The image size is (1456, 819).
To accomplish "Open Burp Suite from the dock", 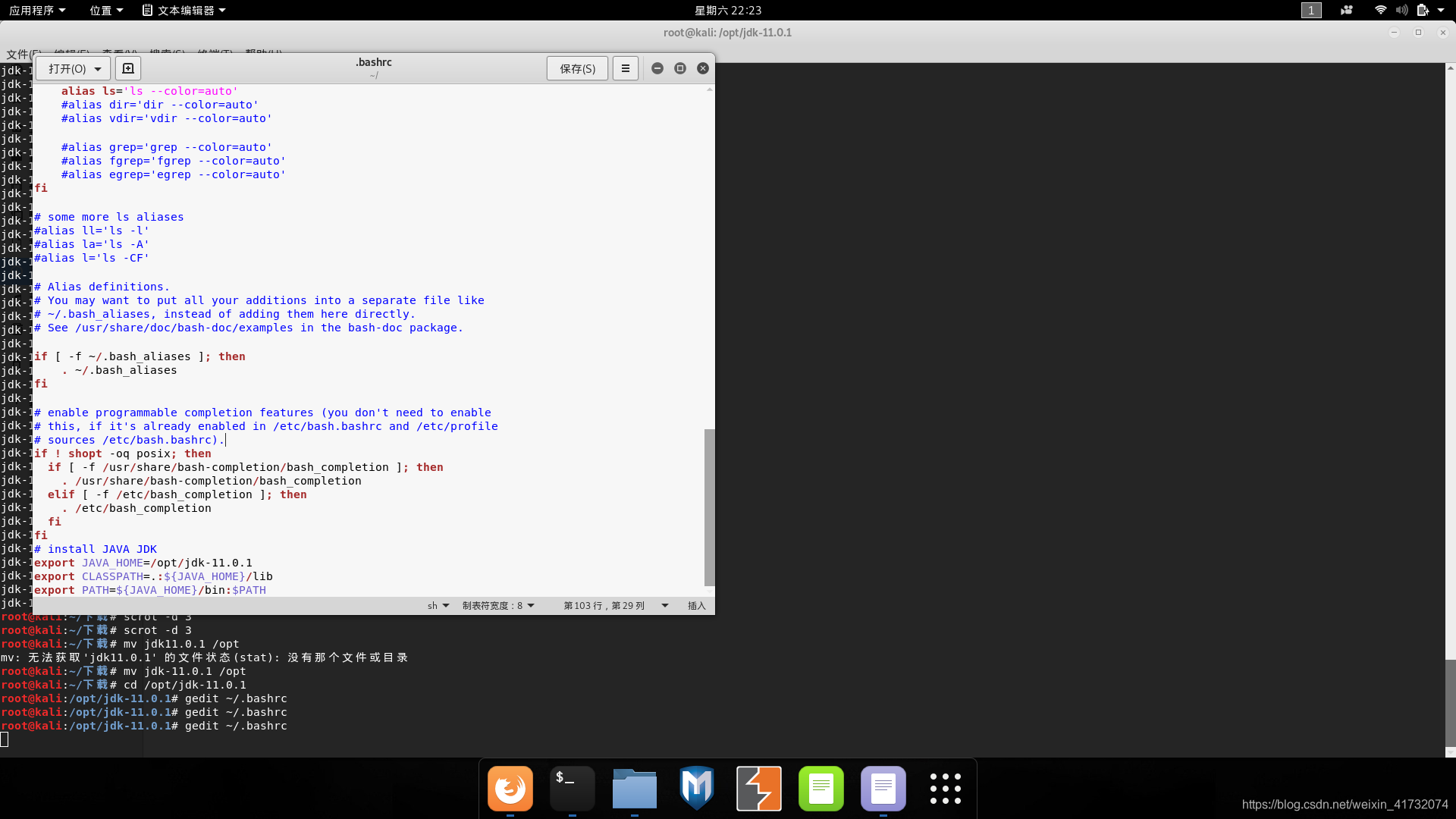I will coord(759,788).
